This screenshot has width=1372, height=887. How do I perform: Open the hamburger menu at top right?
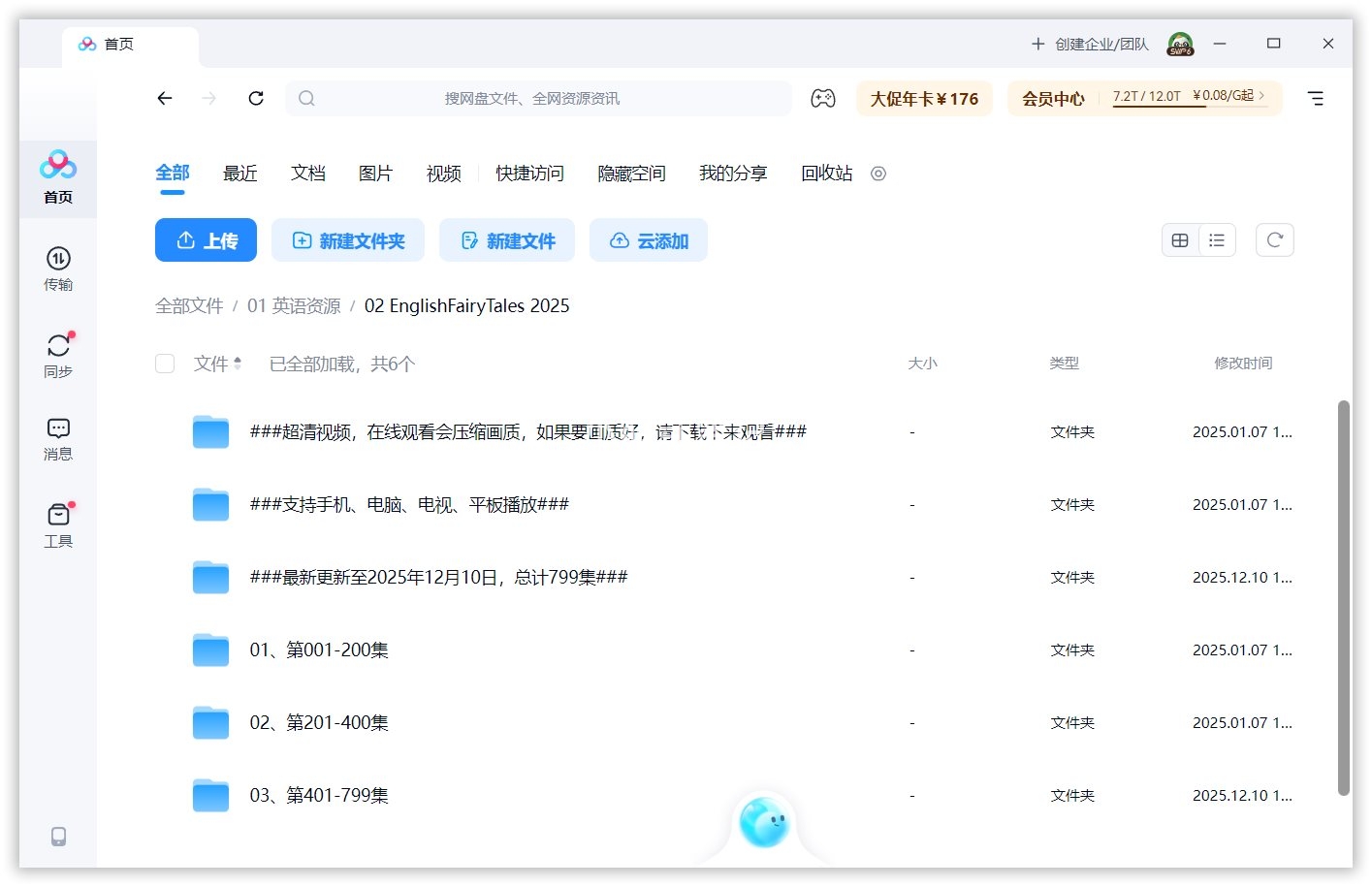[x=1316, y=98]
